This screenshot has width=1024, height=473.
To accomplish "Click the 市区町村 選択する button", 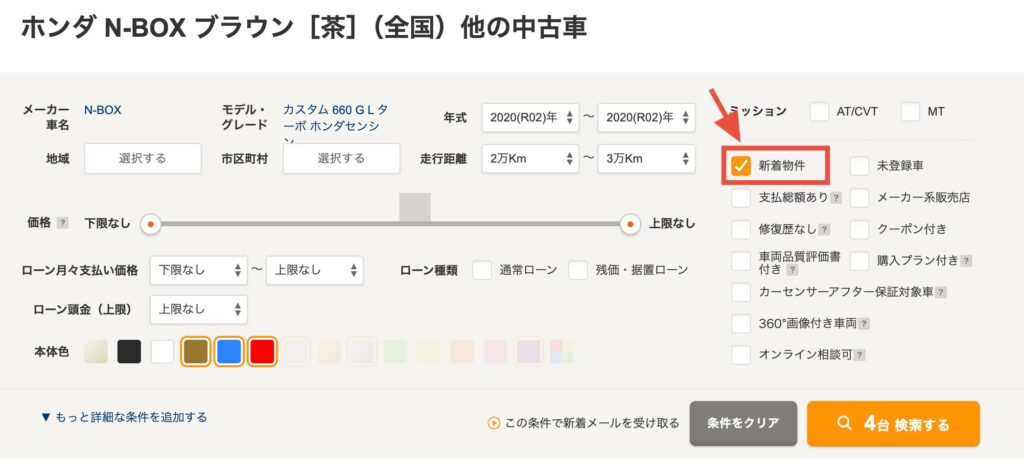I will (341, 159).
